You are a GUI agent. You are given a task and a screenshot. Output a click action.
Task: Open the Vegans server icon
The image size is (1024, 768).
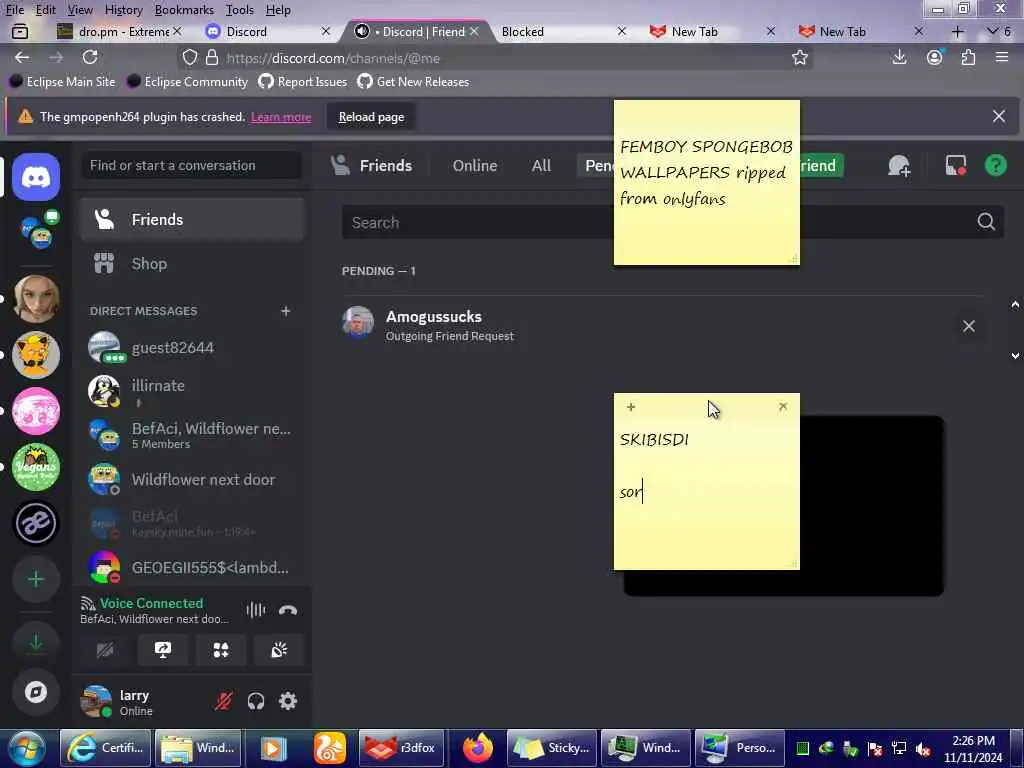coord(36,467)
